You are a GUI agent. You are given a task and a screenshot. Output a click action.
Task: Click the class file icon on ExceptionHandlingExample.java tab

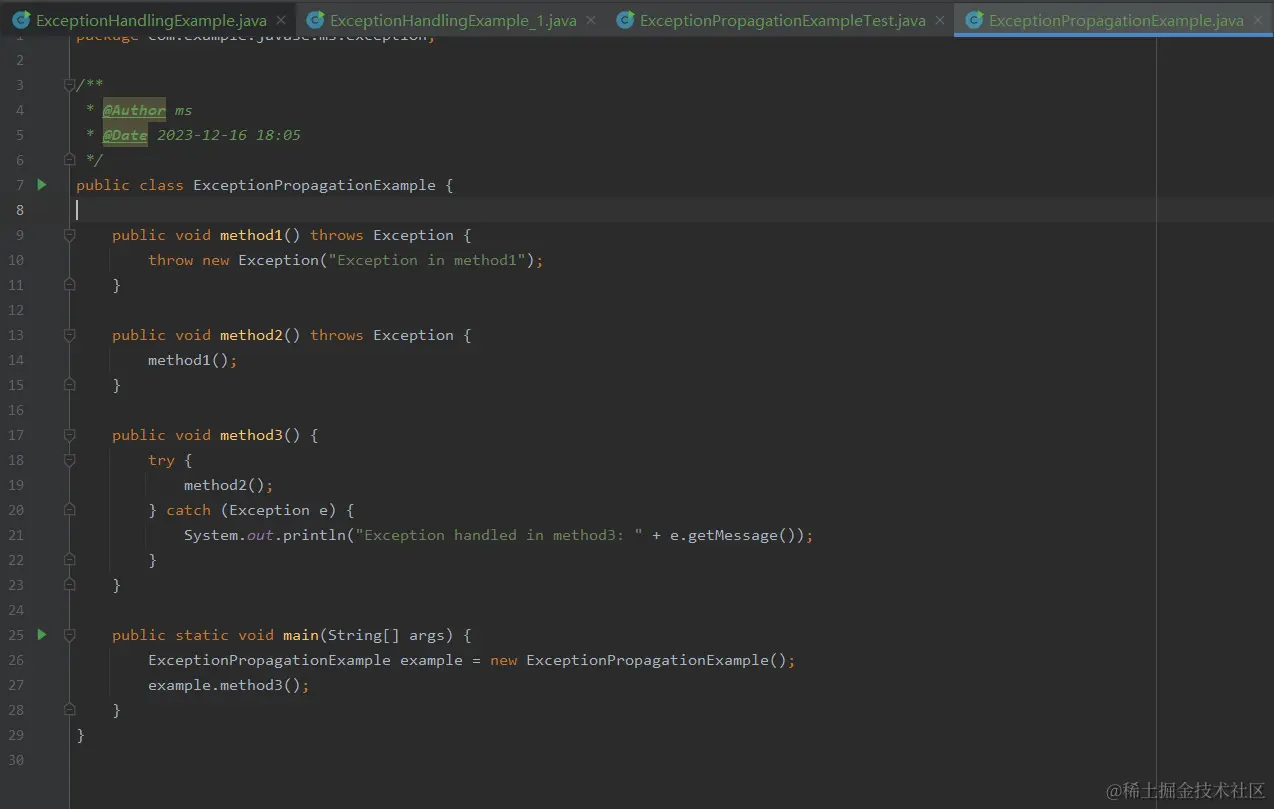pos(20,20)
